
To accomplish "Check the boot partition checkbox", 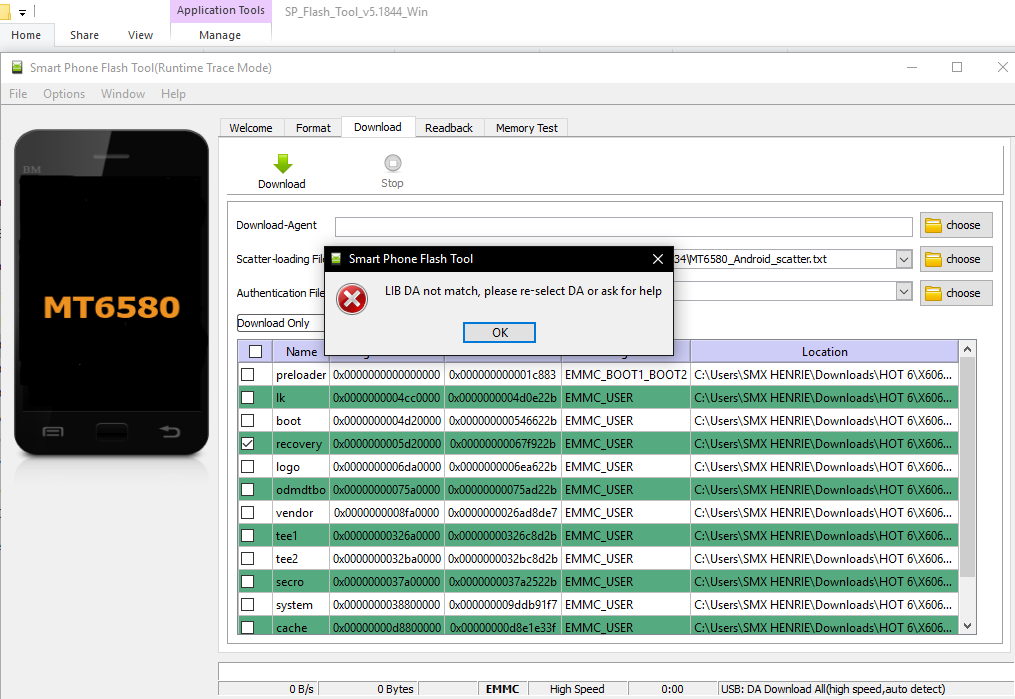I will [247, 421].
